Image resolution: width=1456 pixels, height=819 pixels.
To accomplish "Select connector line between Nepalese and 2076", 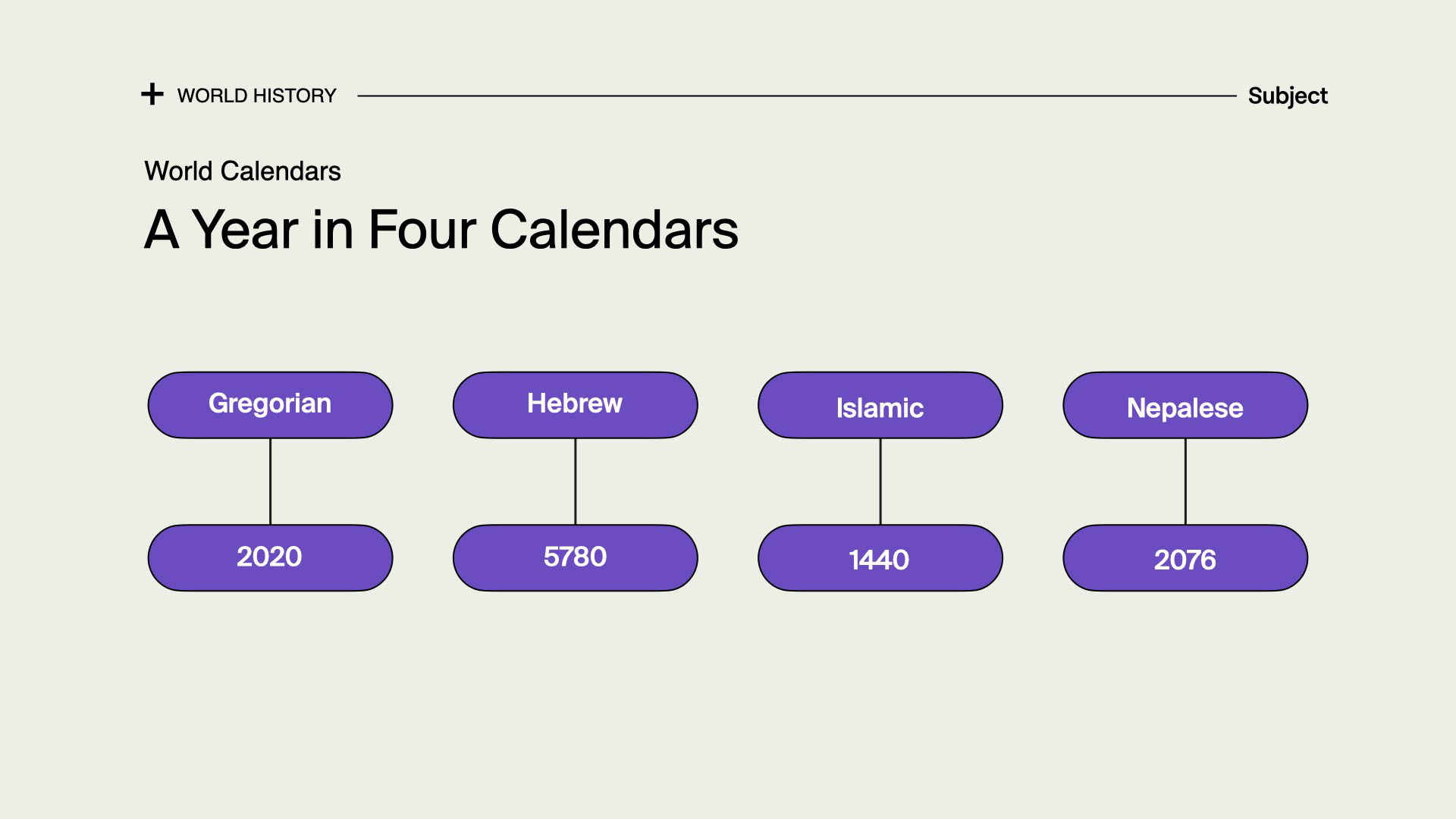I will click(1185, 482).
